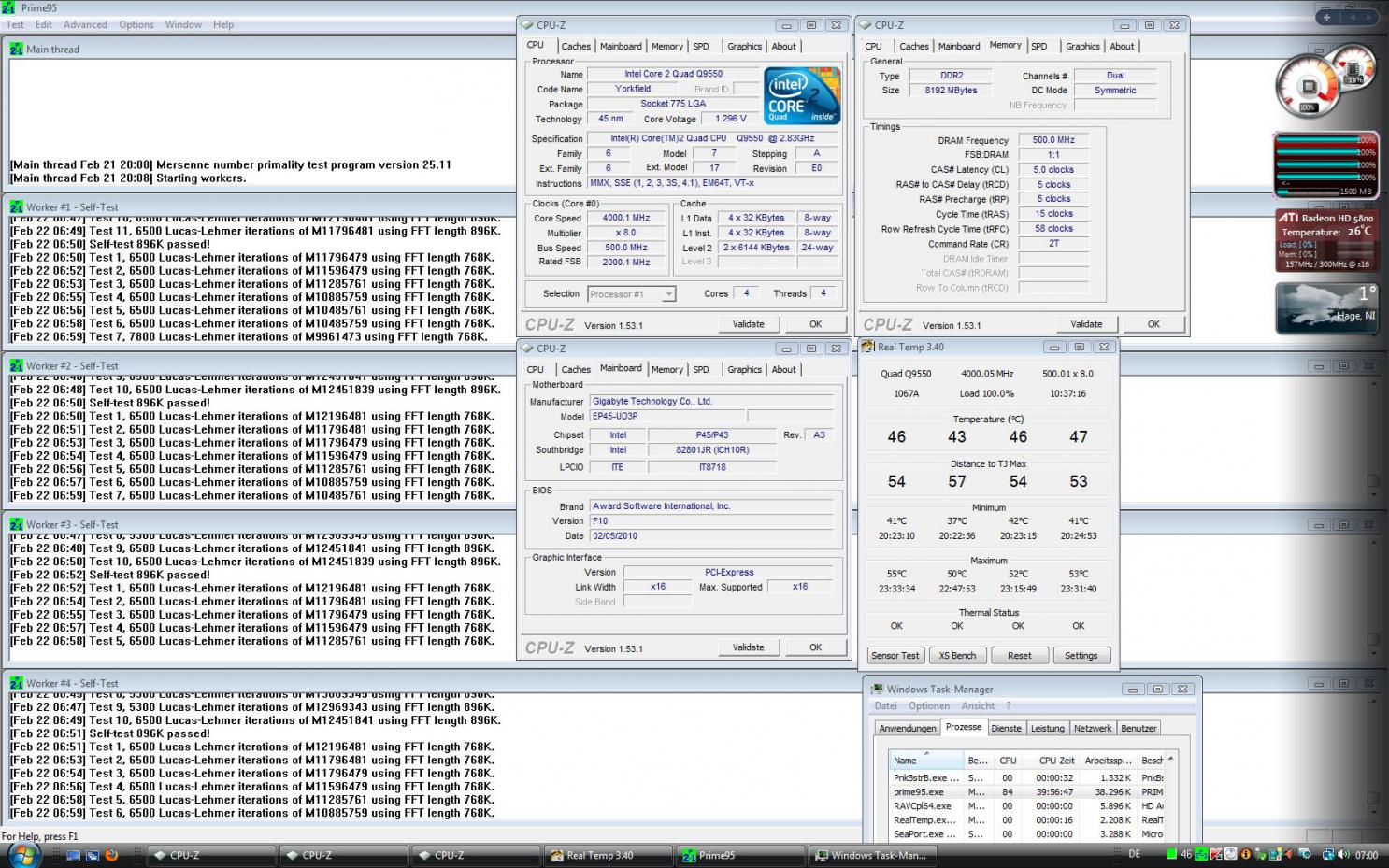This screenshot has height=868, width=1389.
Task: Switch Task Manager to Leistung tab
Action: click(x=1047, y=728)
